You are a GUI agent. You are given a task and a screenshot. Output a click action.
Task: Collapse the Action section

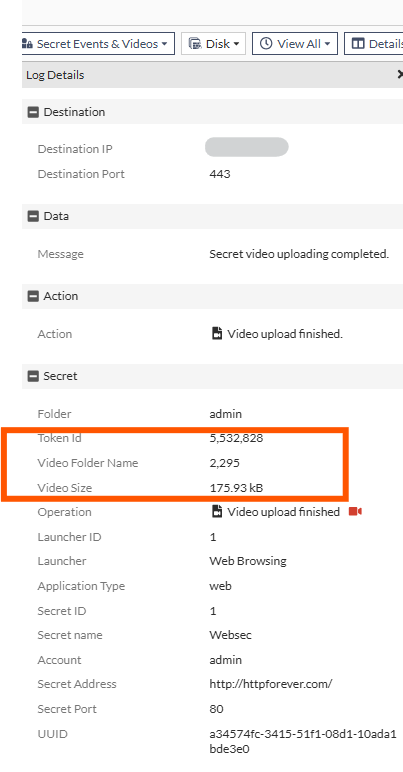point(33,296)
